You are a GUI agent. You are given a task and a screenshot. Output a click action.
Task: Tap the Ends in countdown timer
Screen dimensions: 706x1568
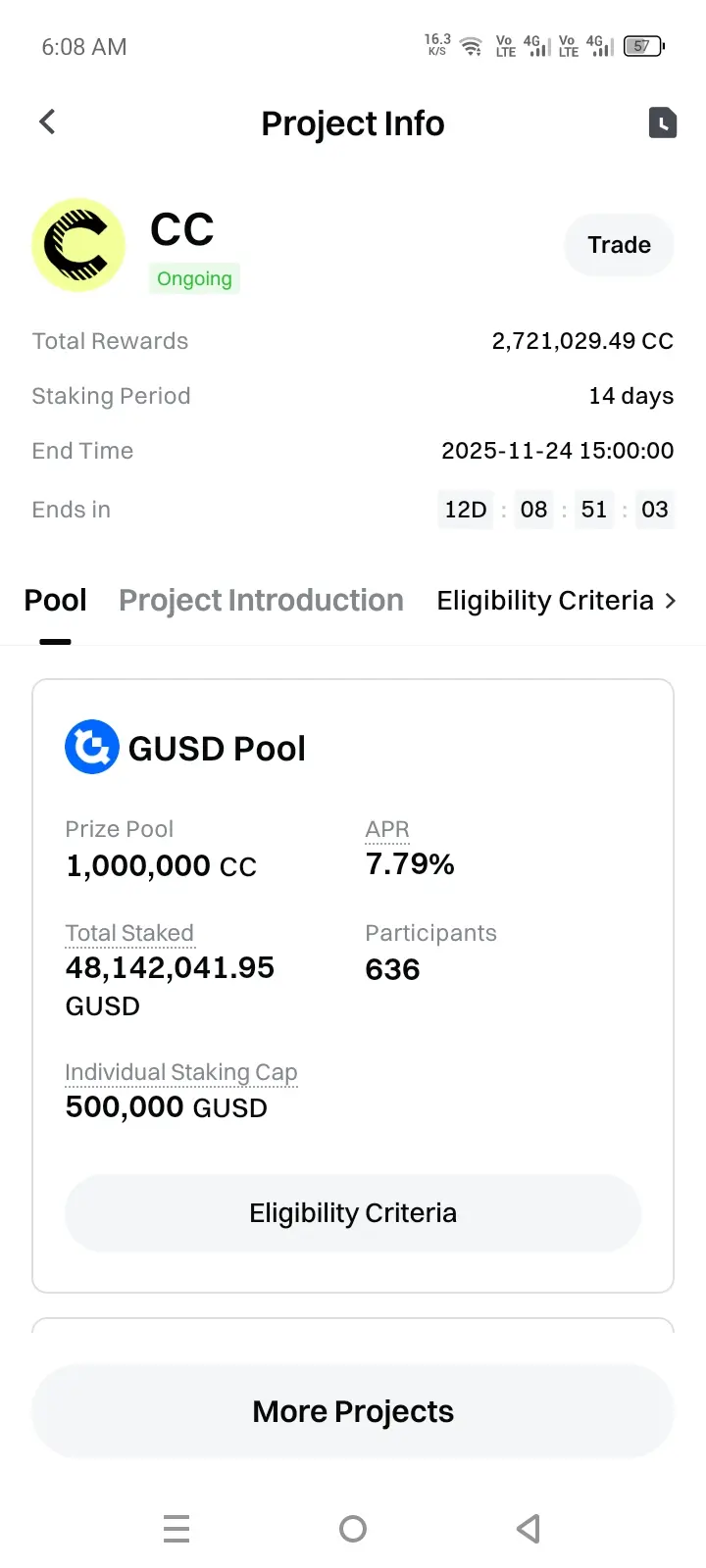click(x=555, y=510)
